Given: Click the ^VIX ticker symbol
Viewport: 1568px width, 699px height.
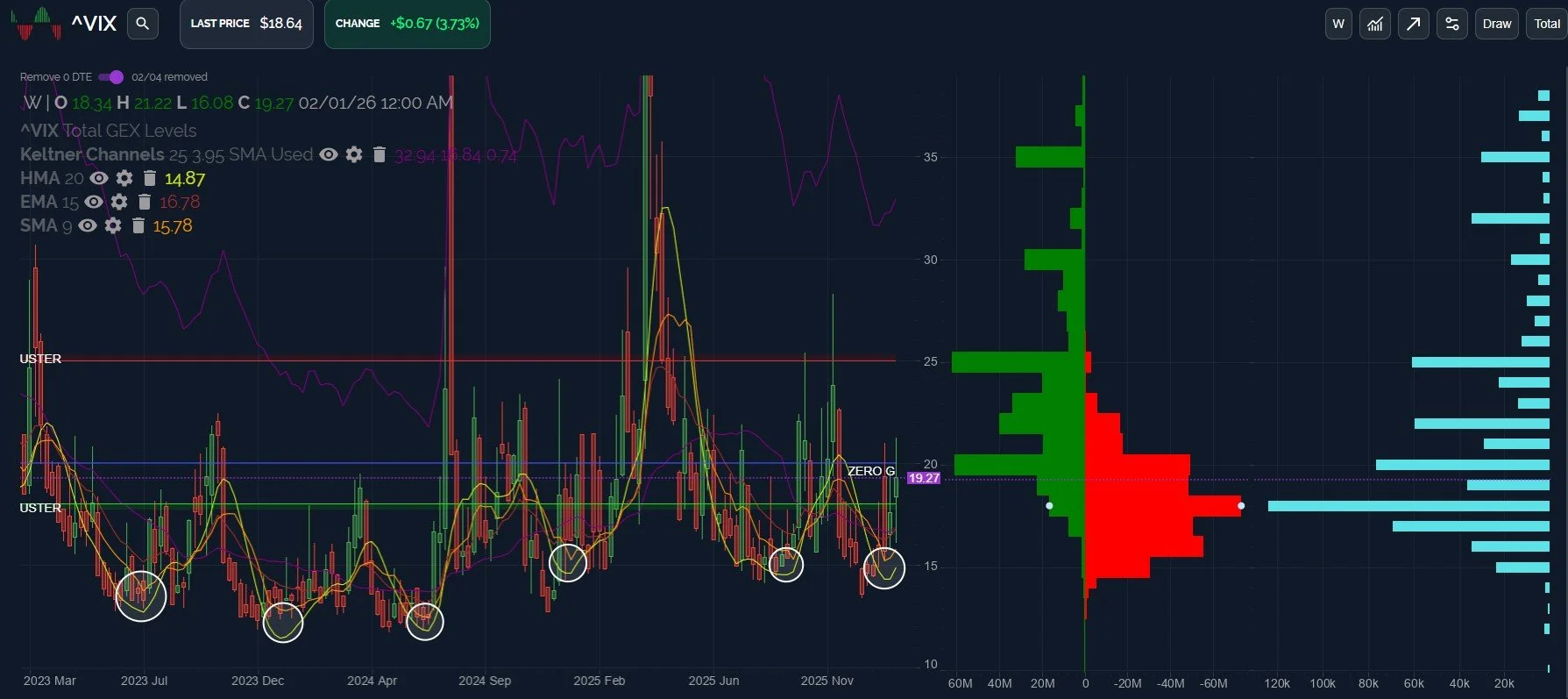Looking at the screenshot, I should pos(94,24).
